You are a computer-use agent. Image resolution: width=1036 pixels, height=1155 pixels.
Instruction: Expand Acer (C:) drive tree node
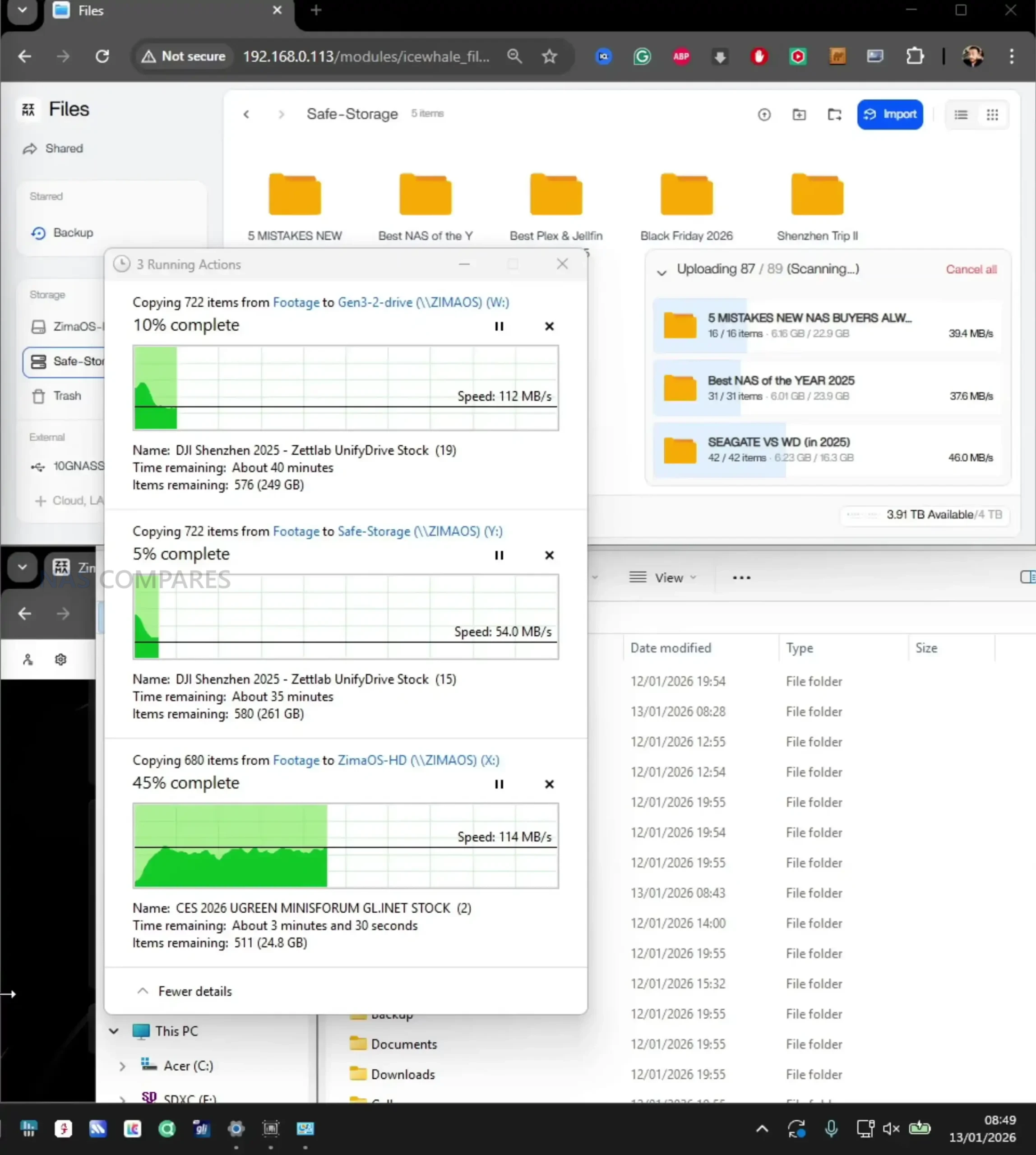pos(122,1066)
